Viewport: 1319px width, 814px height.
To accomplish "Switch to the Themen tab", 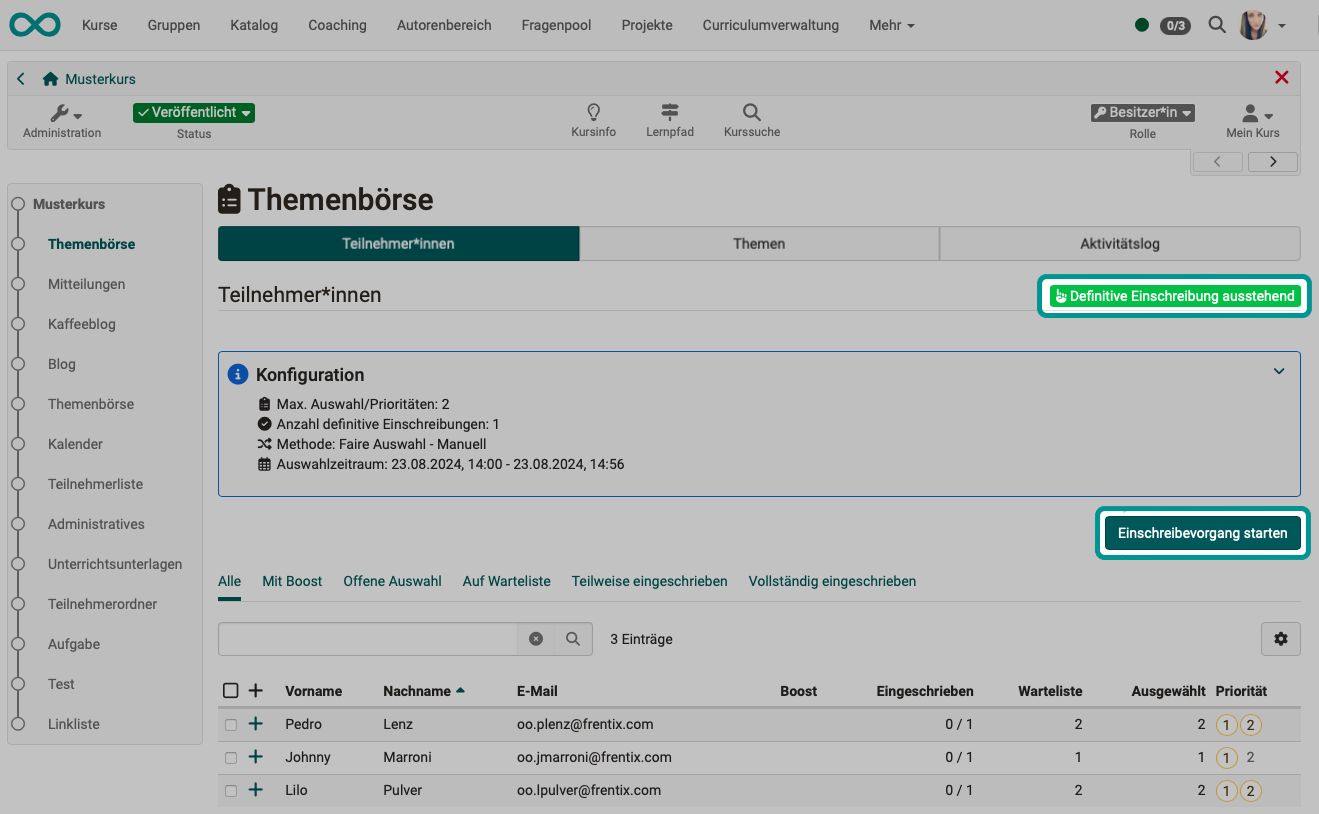I will (x=759, y=243).
